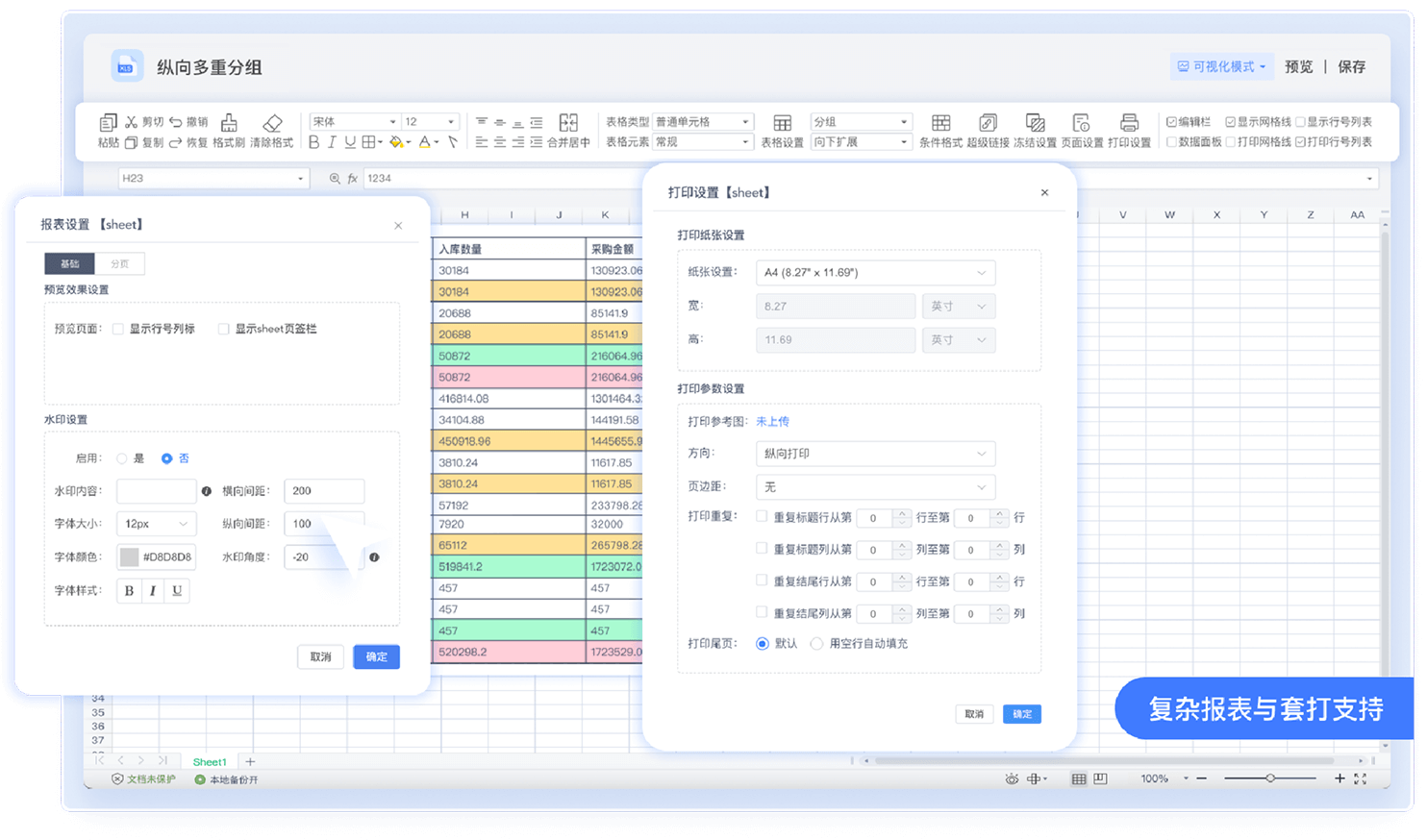Check 显示行号列标 in preview settings
The image size is (1427, 840).
coord(118,329)
